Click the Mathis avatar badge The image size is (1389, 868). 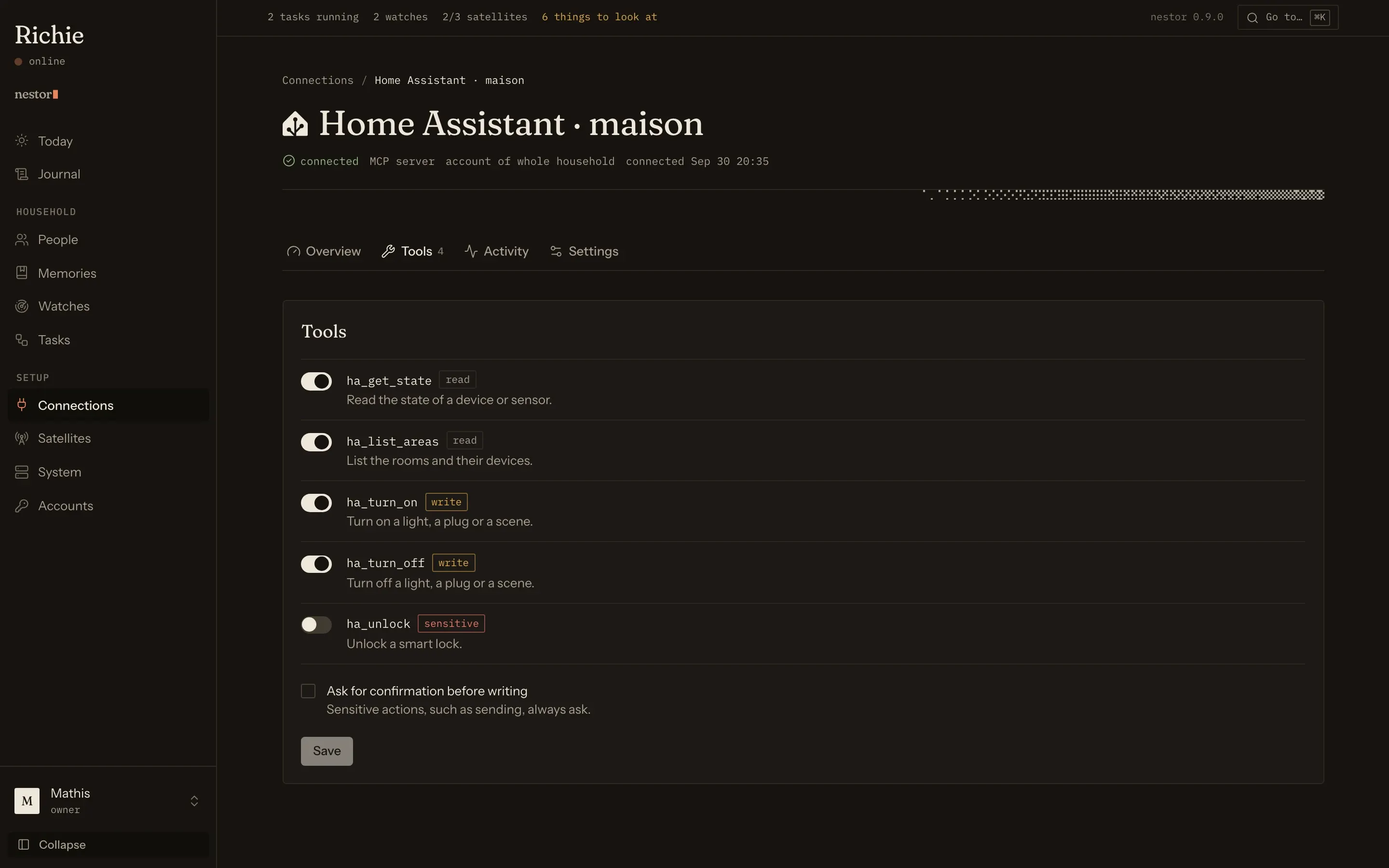27,801
